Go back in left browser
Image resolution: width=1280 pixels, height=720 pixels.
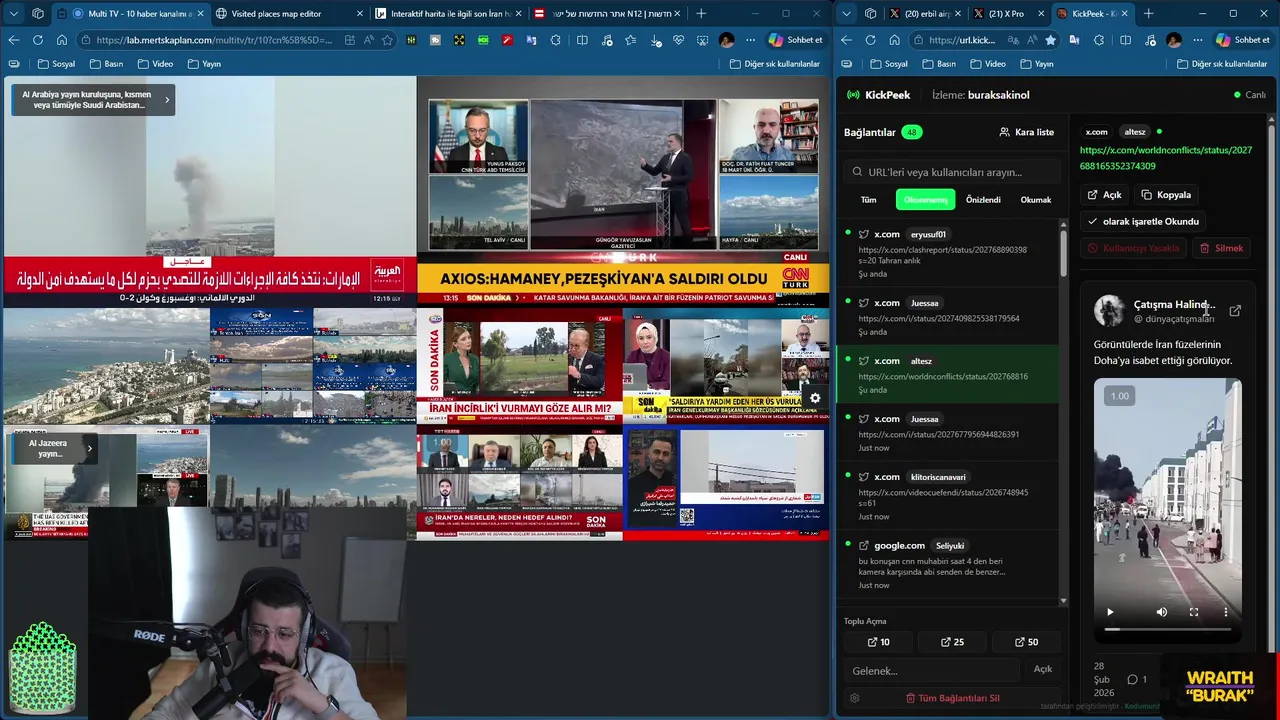pos(14,40)
